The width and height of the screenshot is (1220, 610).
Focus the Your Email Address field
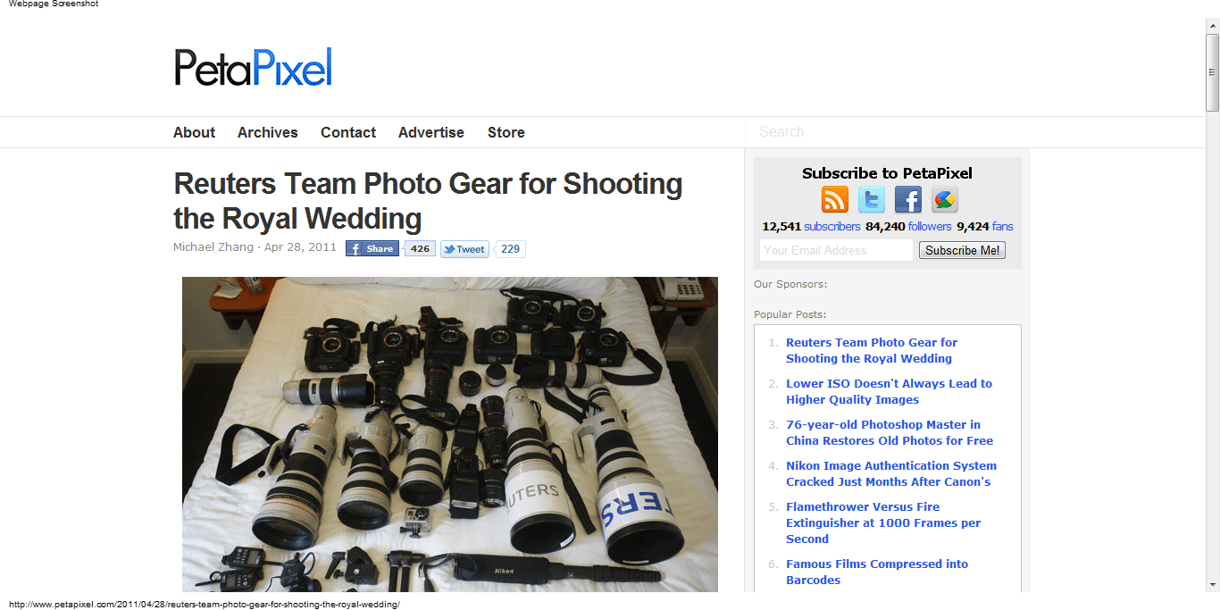coord(836,250)
